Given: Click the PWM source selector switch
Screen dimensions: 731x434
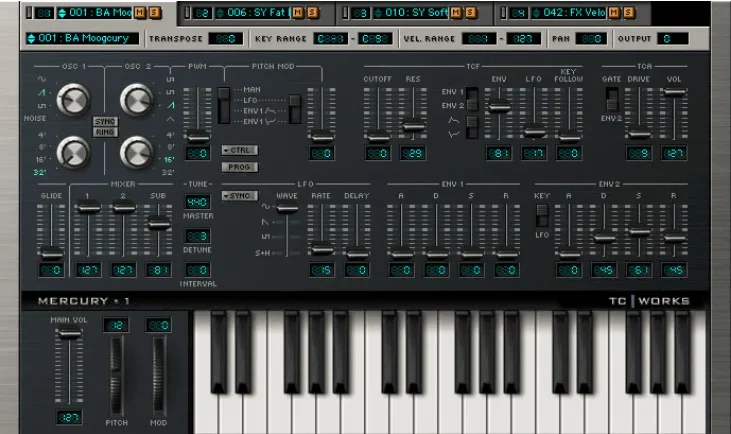Looking at the screenshot, I should [224, 105].
